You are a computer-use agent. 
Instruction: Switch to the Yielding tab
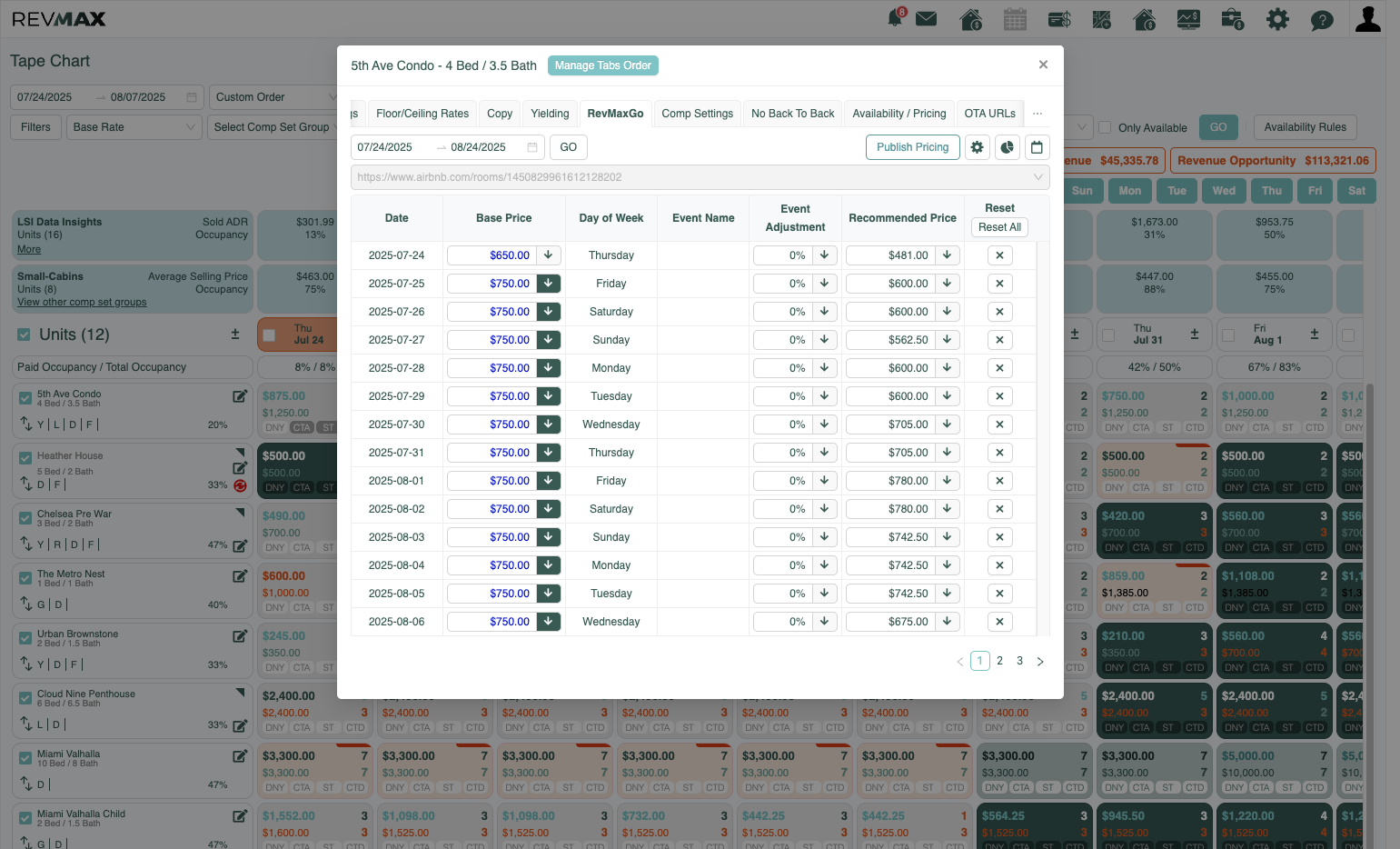pyautogui.click(x=550, y=114)
